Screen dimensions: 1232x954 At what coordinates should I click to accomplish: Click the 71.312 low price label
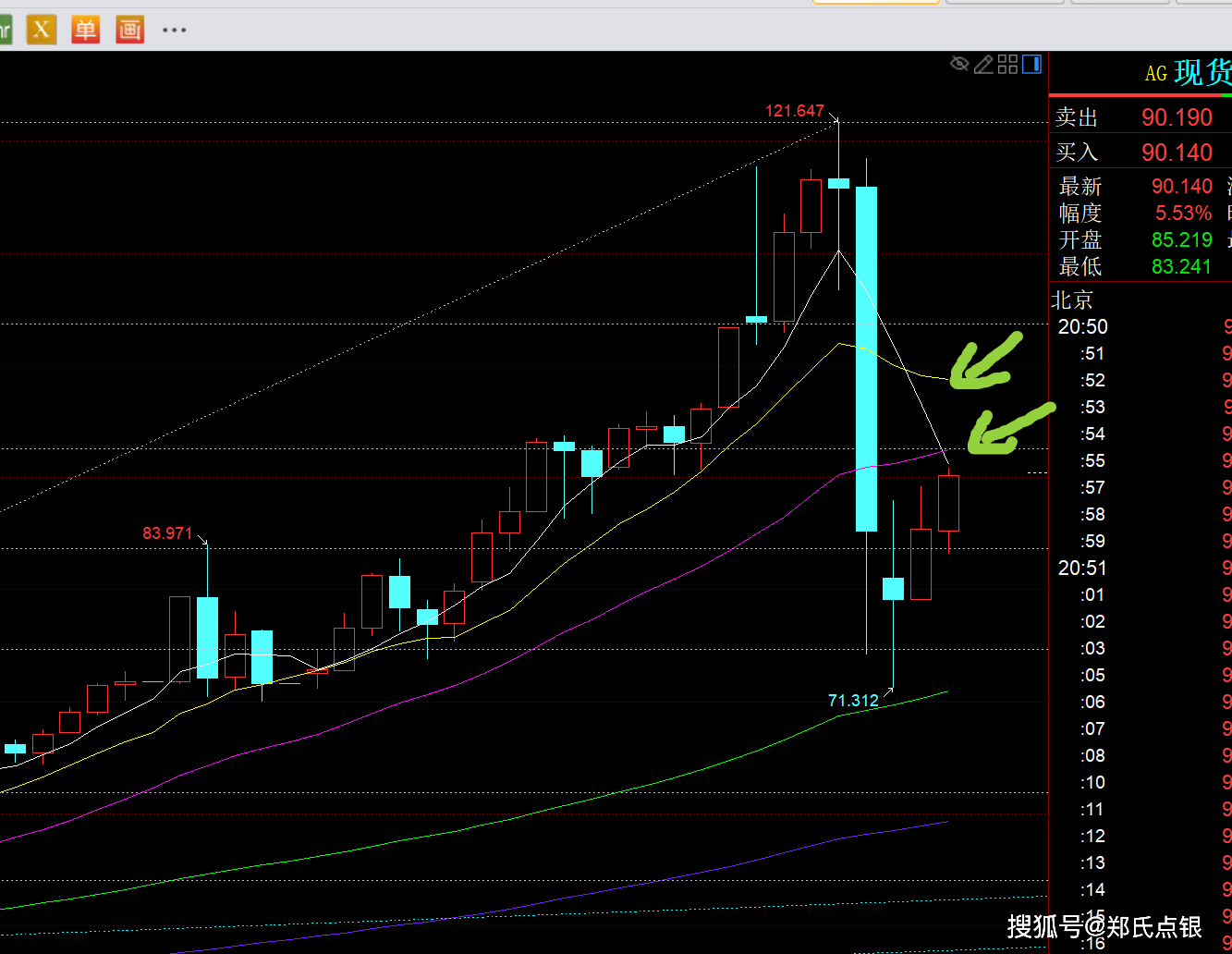pos(852,701)
